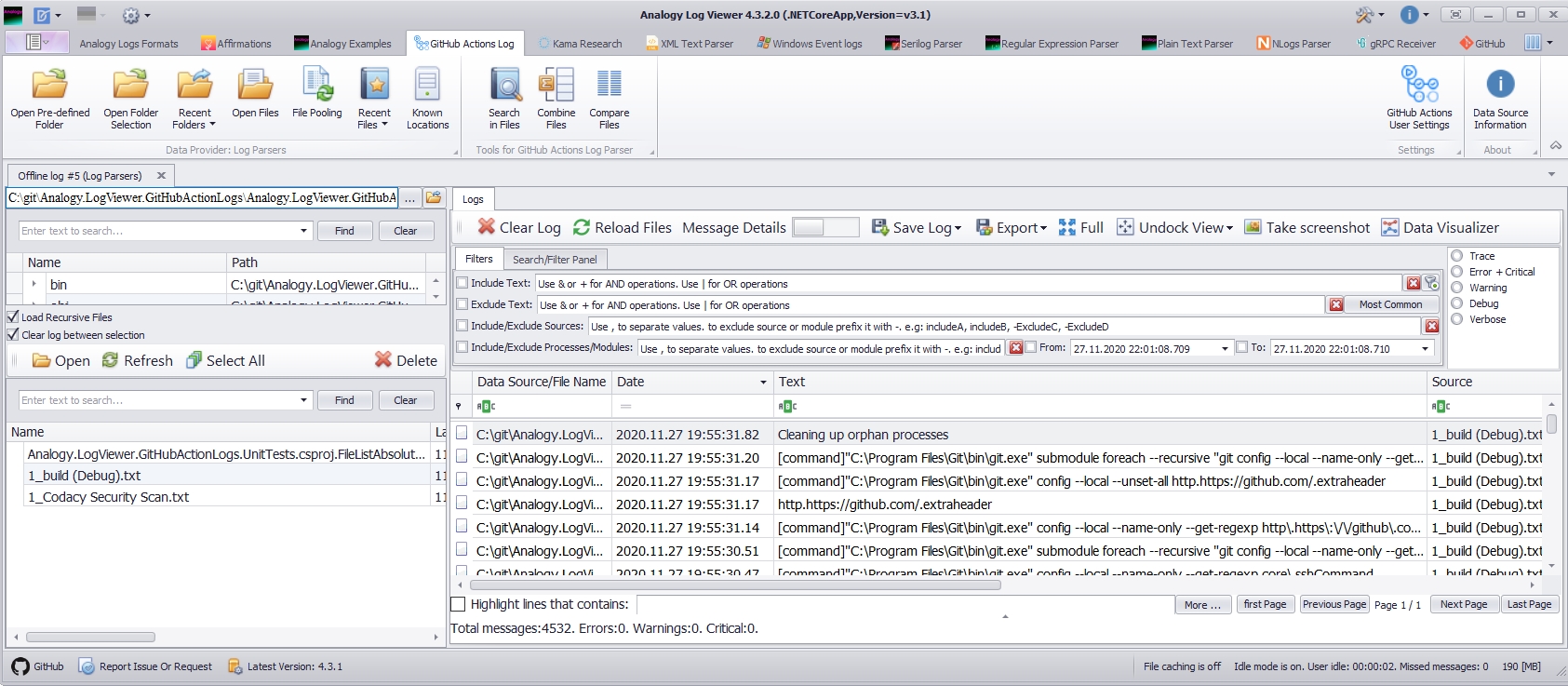This screenshot has width=1568, height=686.
Task: Click the log grid horizontal scrollbar
Action: [x=735, y=585]
